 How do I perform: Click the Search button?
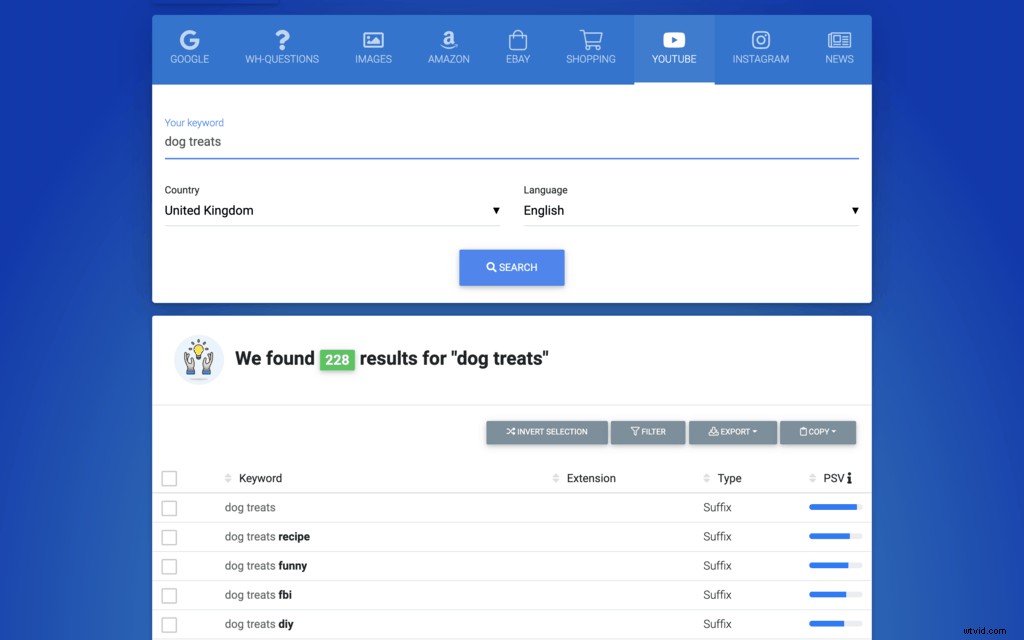pyautogui.click(x=511, y=267)
